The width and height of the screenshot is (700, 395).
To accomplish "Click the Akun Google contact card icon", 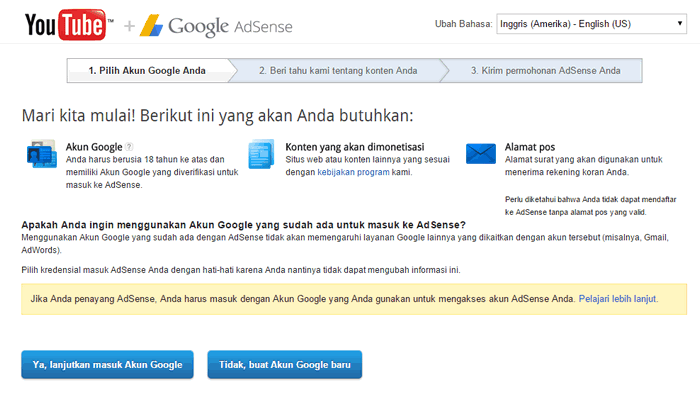I will (x=42, y=154).
